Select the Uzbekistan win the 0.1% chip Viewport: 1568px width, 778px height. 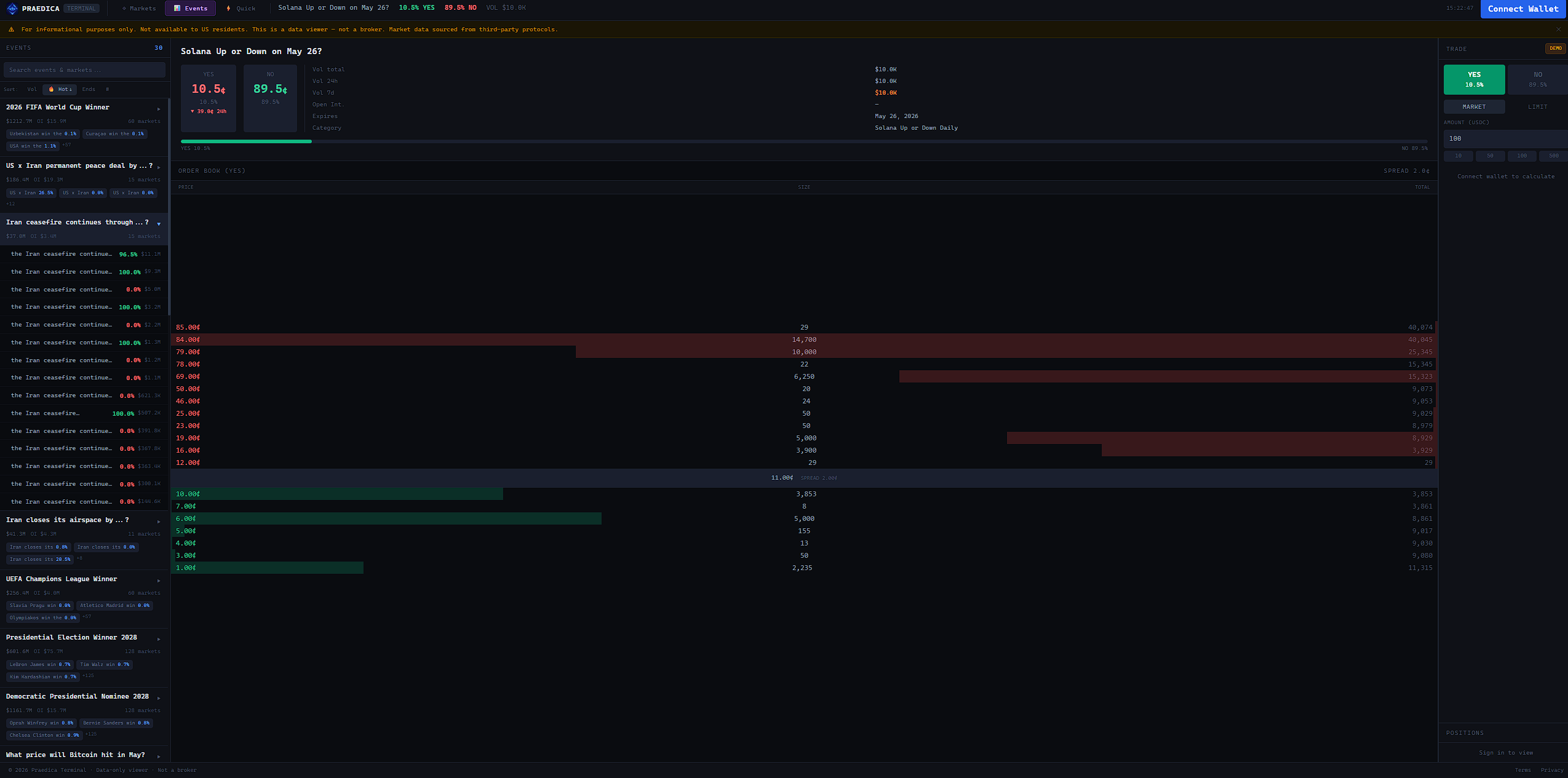pos(43,134)
